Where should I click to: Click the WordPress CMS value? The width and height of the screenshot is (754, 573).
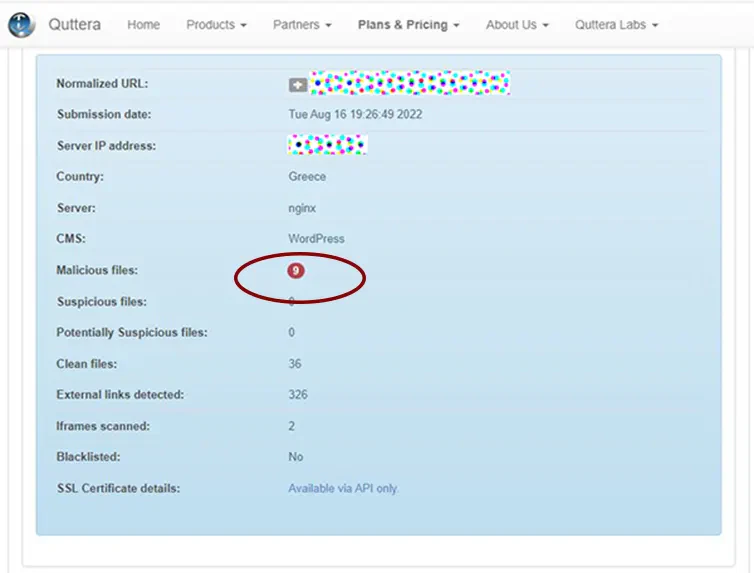[316, 239]
